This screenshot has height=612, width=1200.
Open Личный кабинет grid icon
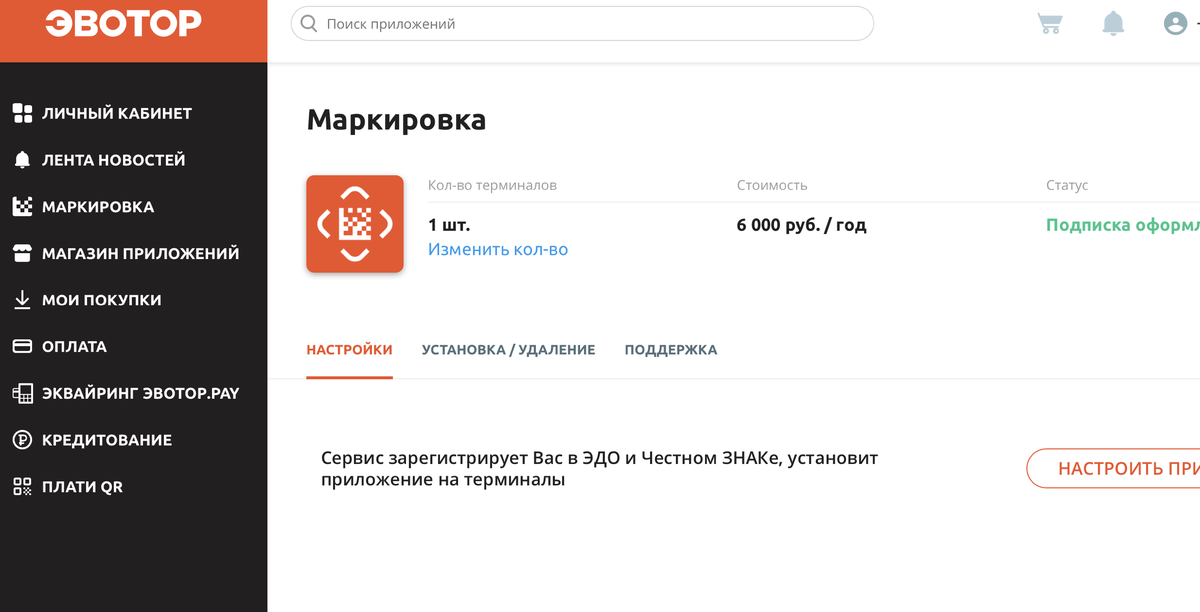point(22,113)
